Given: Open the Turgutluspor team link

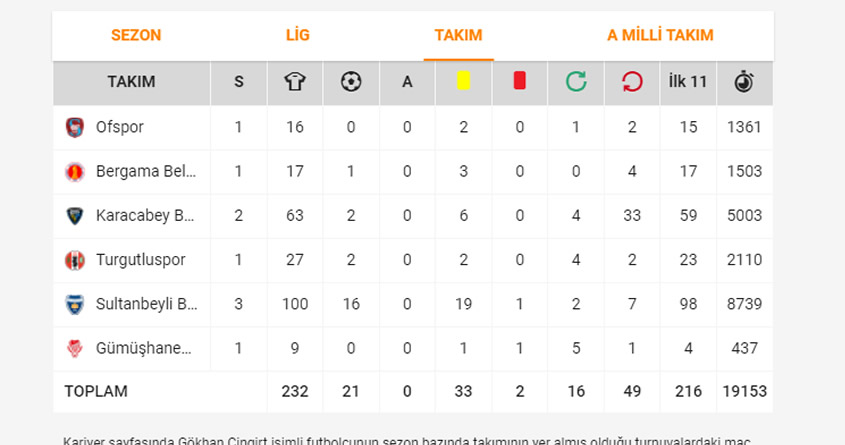Looking at the screenshot, I should pyautogui.click(x=141, y=260).
